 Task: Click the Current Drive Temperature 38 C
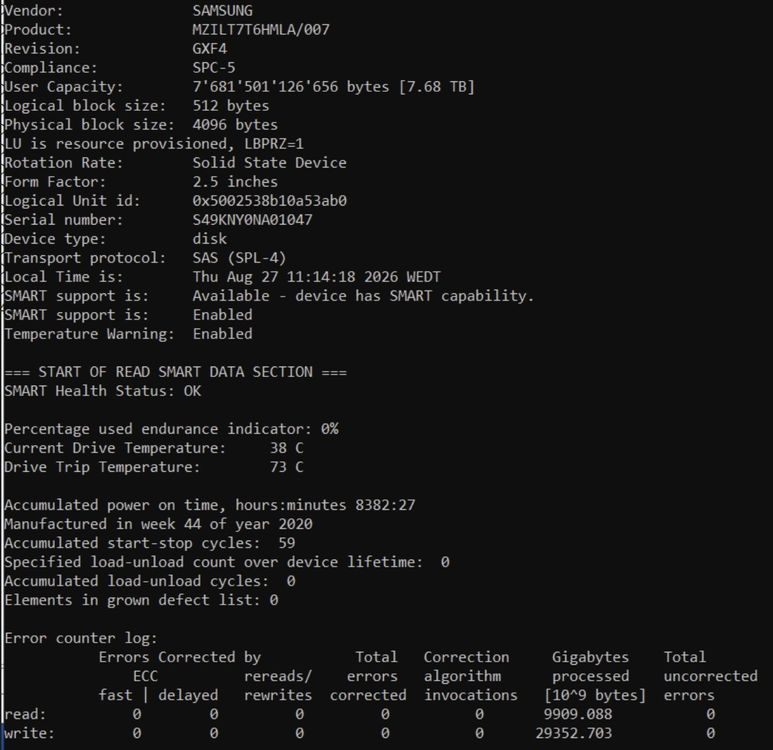[286, 448]
